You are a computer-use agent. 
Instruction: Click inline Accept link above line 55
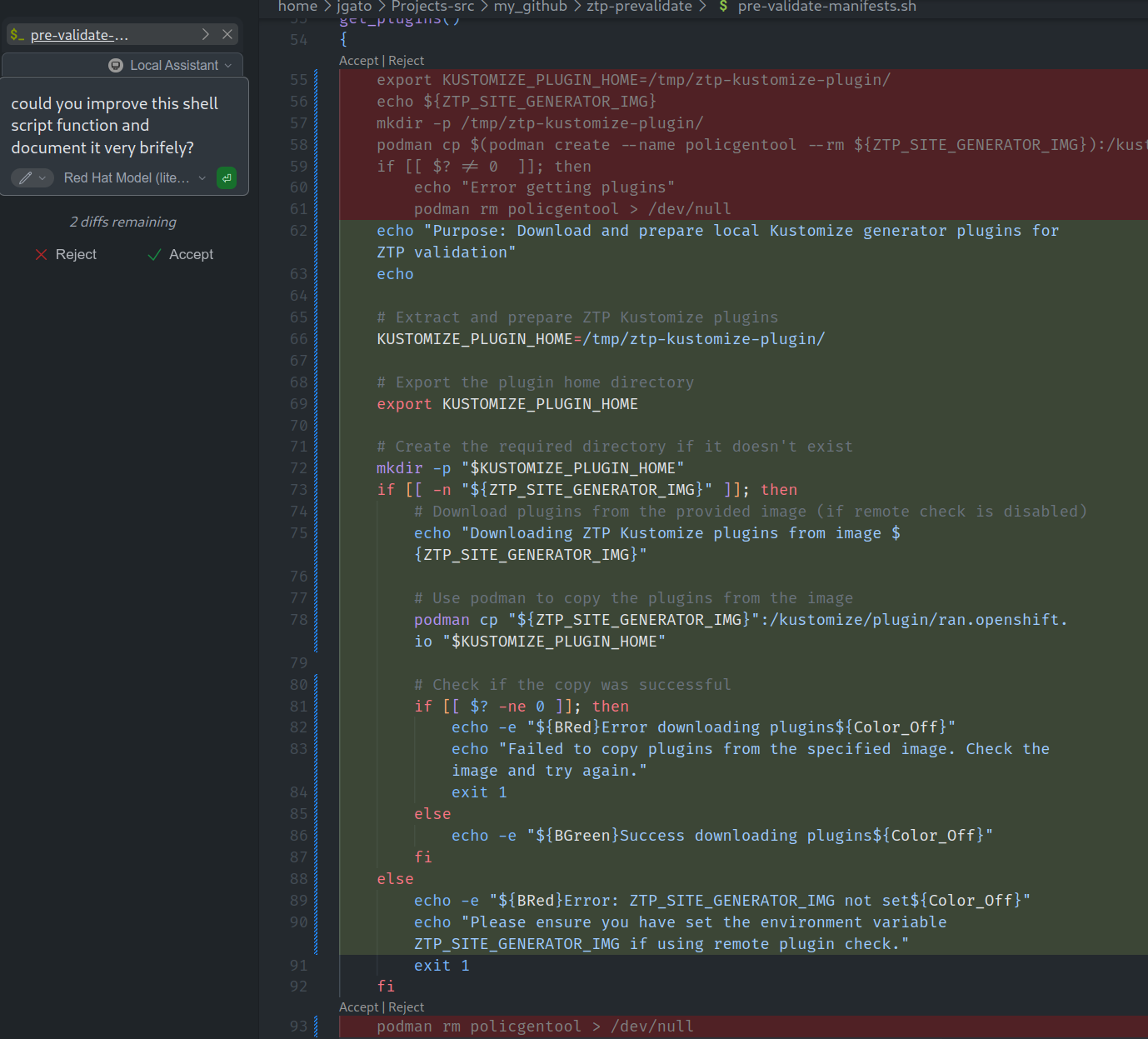click(358, 61)
